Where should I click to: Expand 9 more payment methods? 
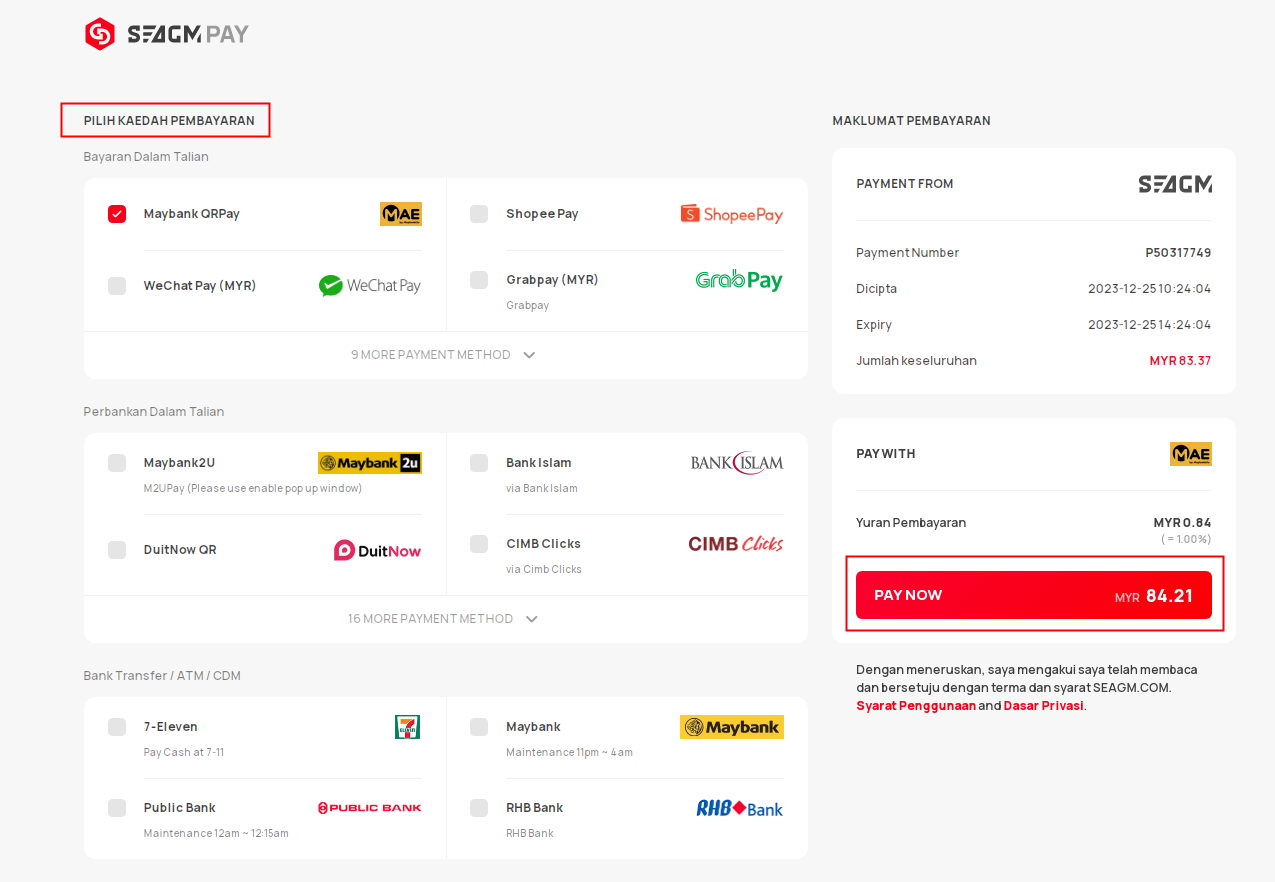pyautogui.click(x=444, y=355)
